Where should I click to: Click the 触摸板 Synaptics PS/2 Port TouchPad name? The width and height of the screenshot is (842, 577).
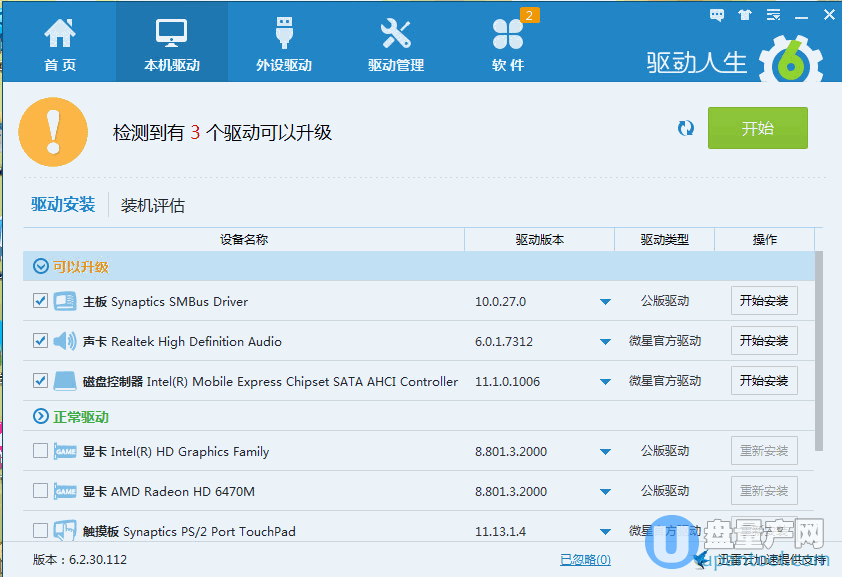coord(189,531)
